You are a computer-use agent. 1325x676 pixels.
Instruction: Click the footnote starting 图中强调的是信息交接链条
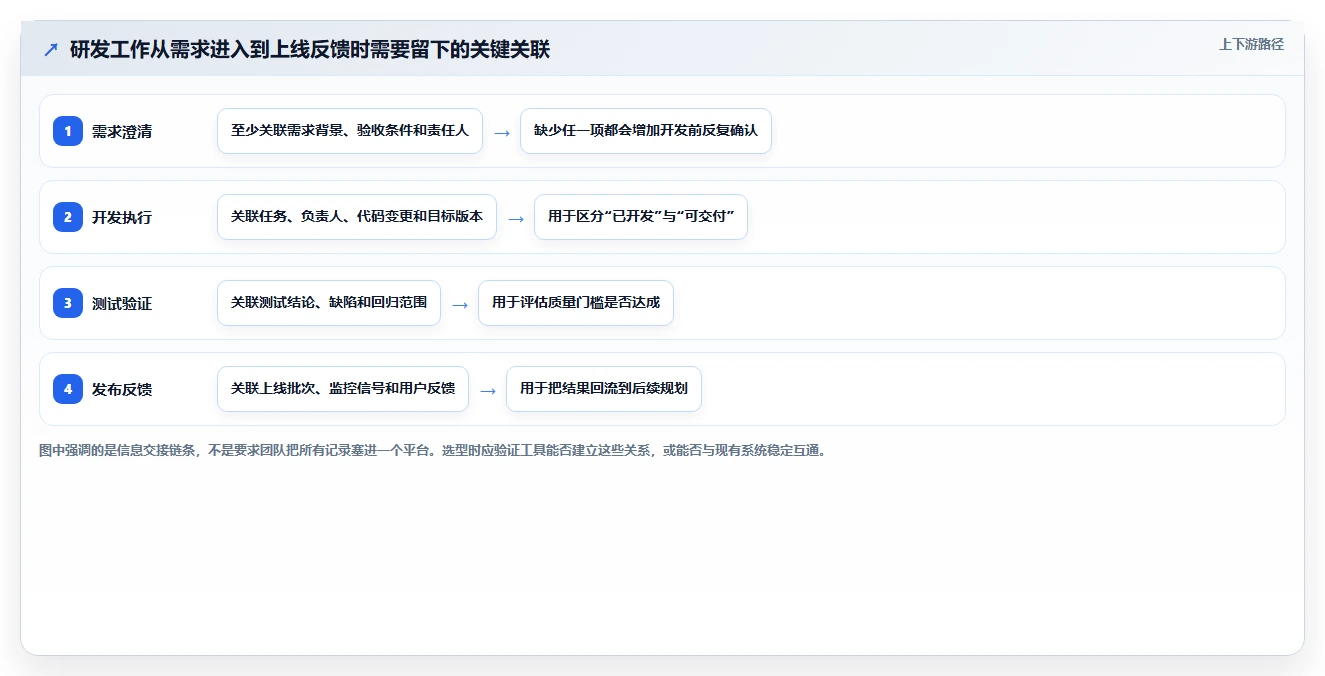click(x=435, y=450)
